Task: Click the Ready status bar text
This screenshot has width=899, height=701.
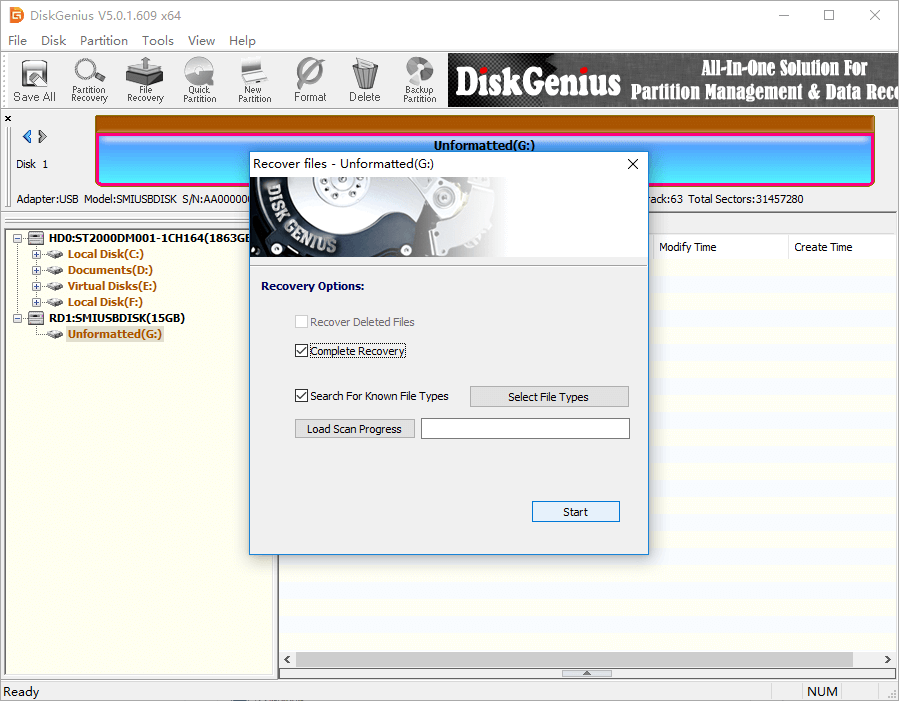Action: pos(22,691)
